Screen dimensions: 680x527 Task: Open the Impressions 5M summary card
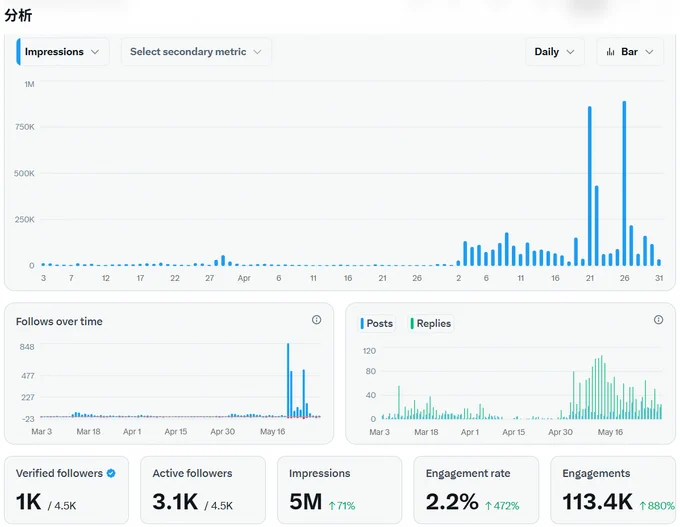click(340, 490)
